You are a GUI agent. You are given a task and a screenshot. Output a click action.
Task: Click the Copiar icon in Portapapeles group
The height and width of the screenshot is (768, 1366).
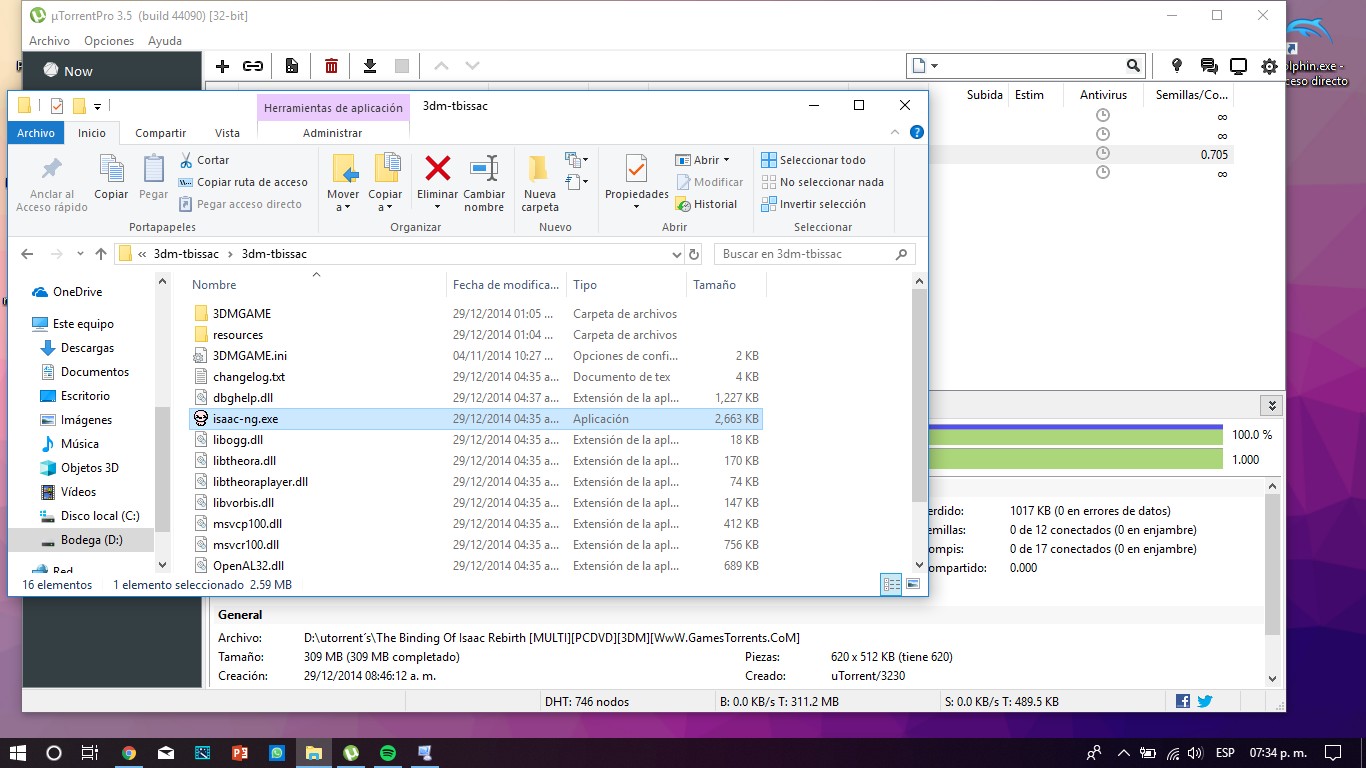pyautogui.click(x=111, y=167)
